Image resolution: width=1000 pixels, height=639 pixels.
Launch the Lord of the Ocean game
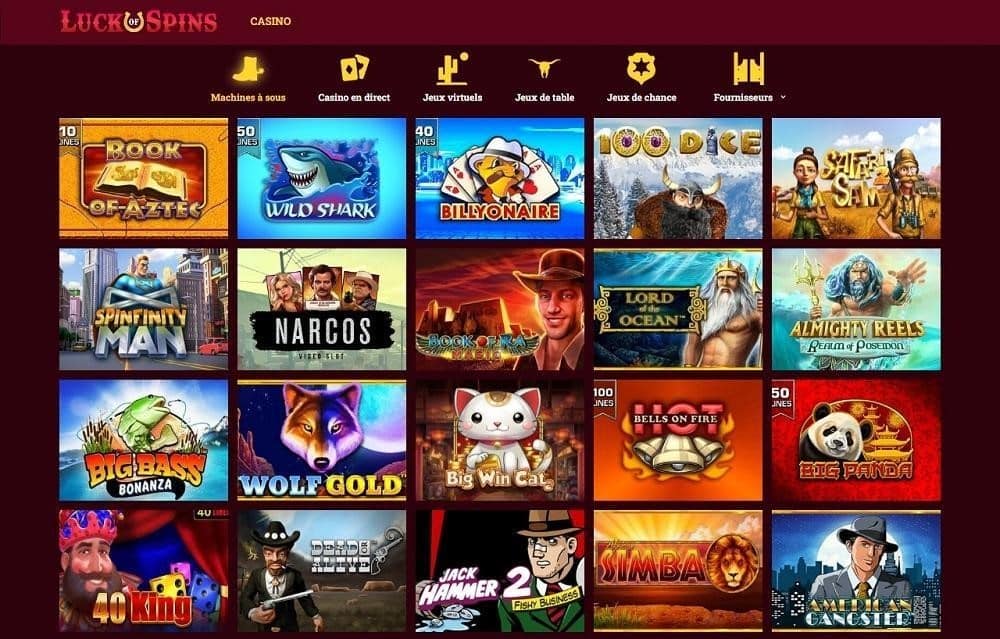pos(678,309)
